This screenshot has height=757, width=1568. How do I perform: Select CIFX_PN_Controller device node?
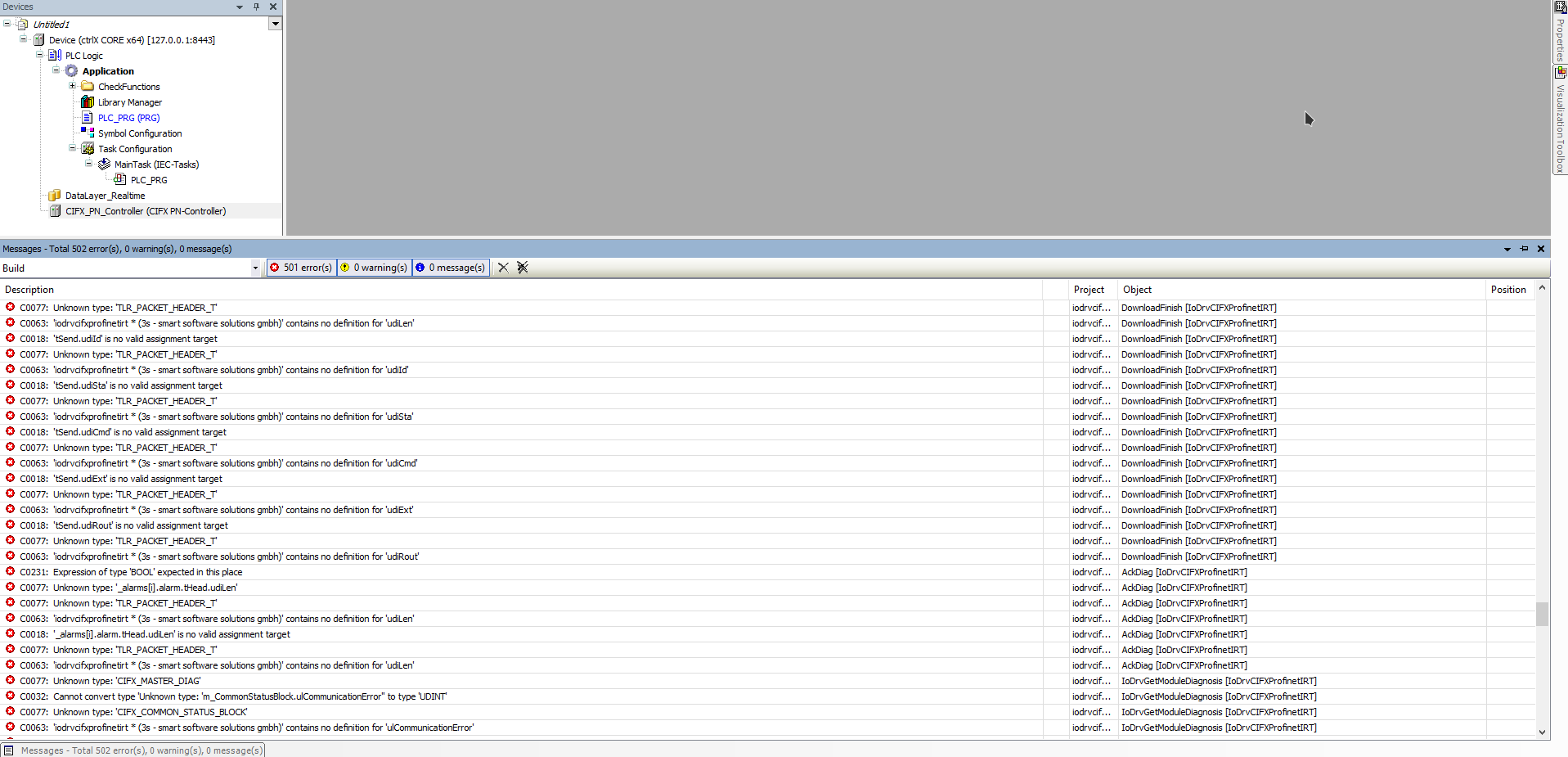click(x=146, y=211)
